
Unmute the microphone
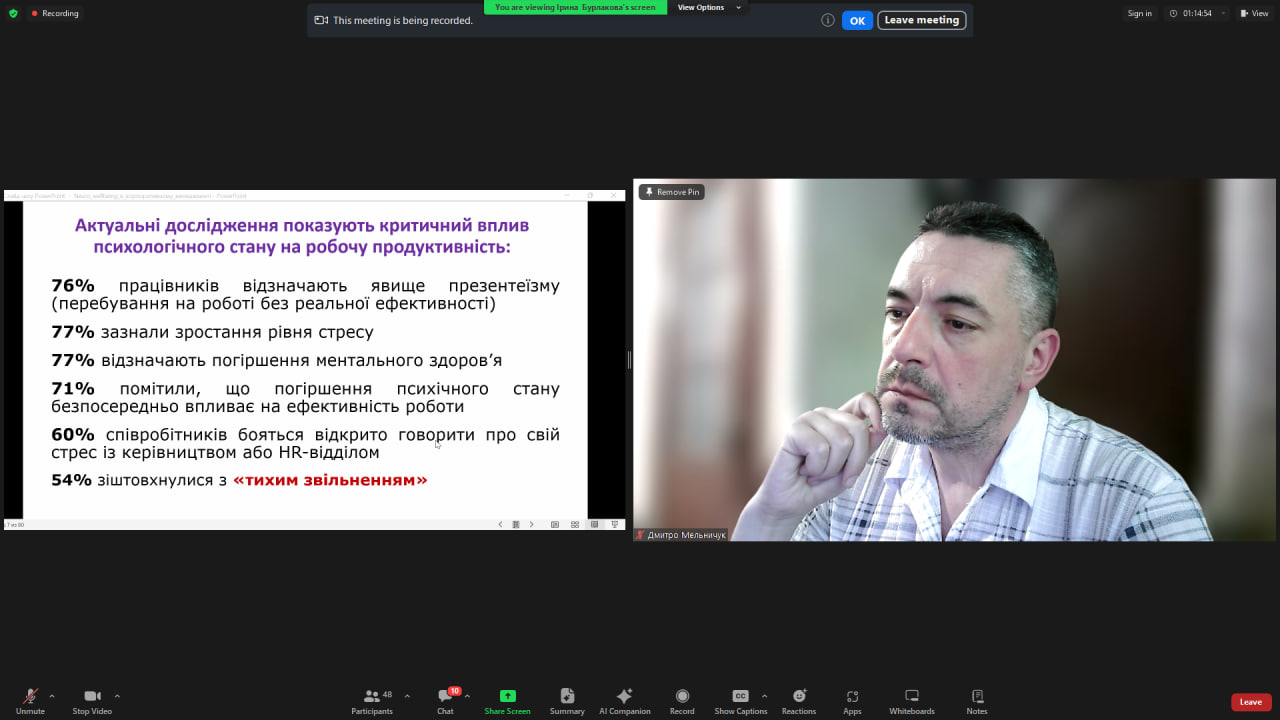click(x=30, y=701)
